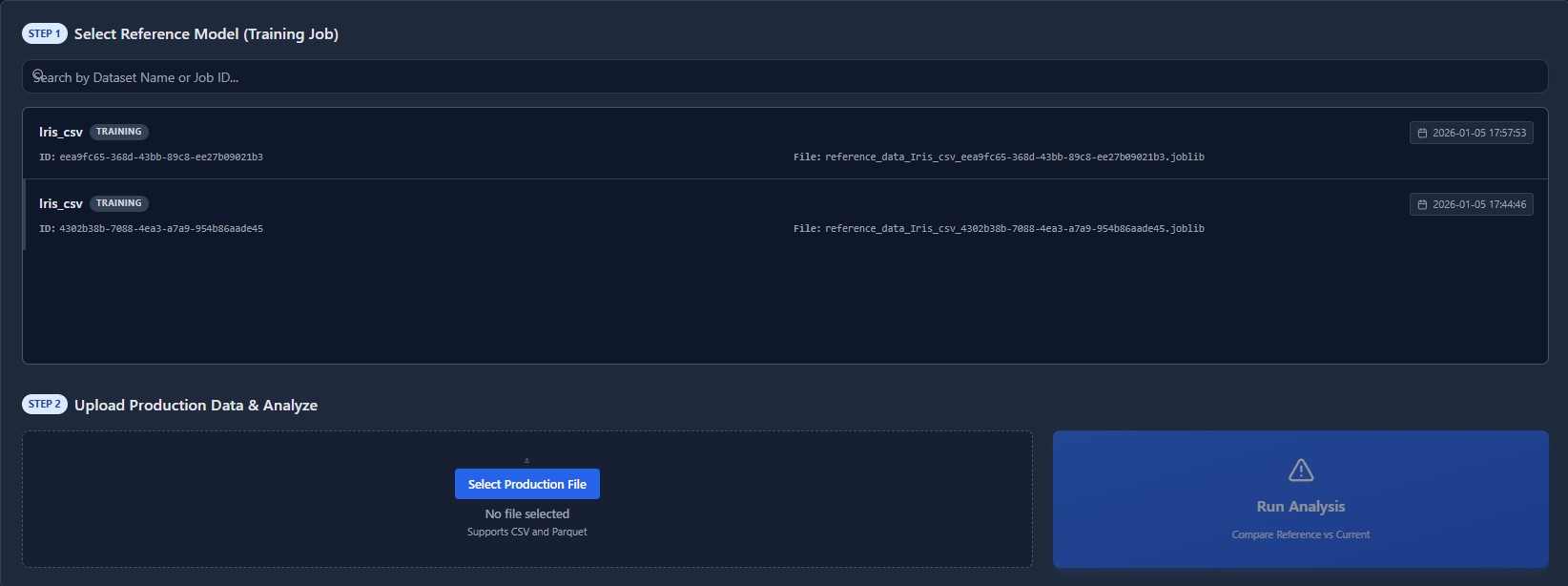Image resolution: width=1568 pixels, height=586 pixels.
Task: Select the Iris_csv job with ID 4302b38b
Action: point(784,215)
